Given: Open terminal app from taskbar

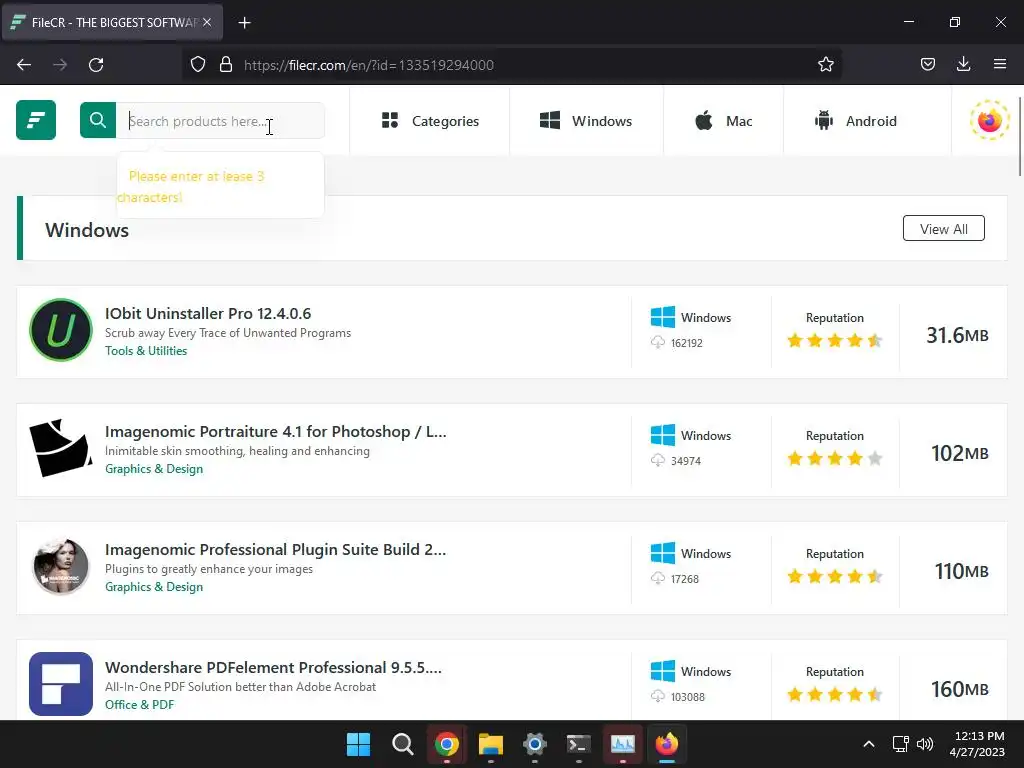Looking at the screenshot, I should 579,744.
